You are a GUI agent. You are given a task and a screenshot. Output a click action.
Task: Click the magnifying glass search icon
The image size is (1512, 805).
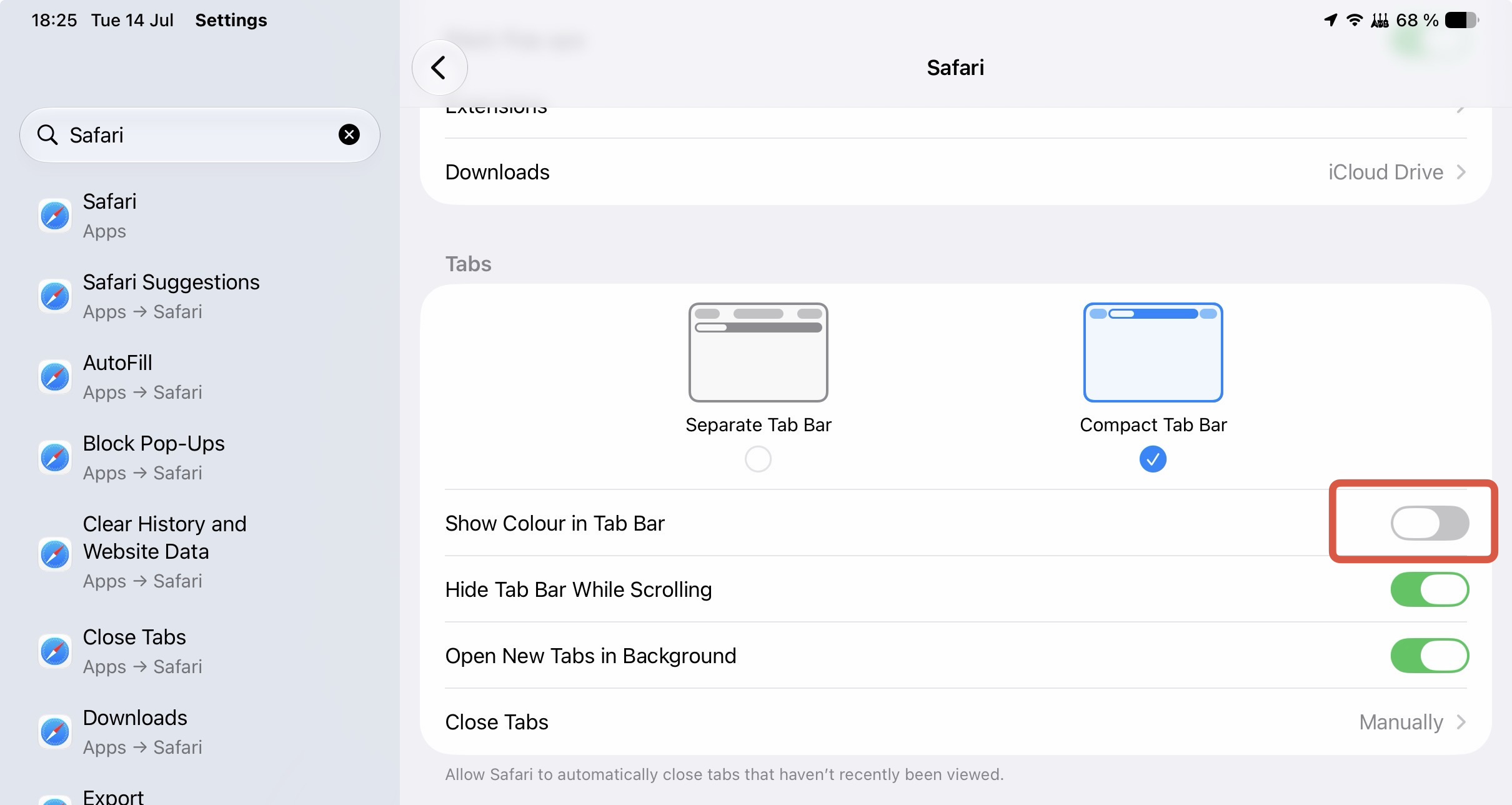coord(47,134)
